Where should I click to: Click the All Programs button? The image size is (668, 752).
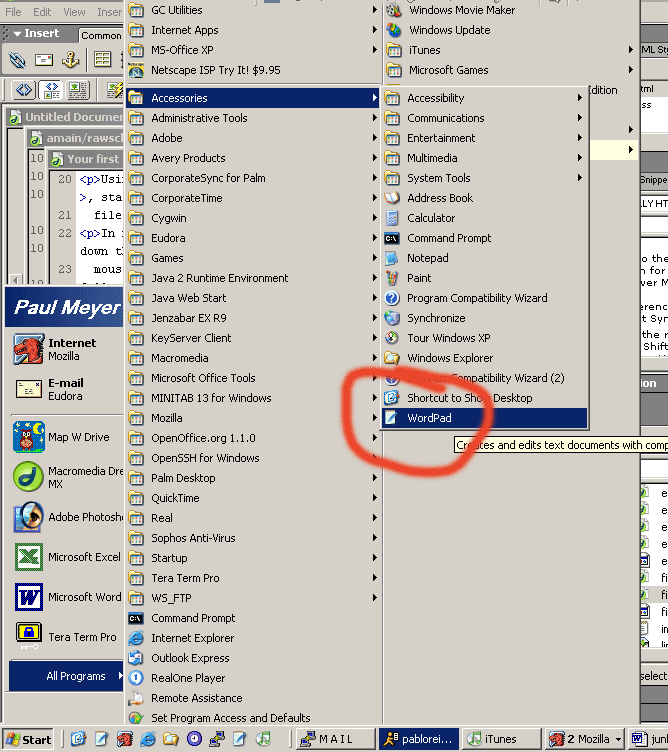66,676
